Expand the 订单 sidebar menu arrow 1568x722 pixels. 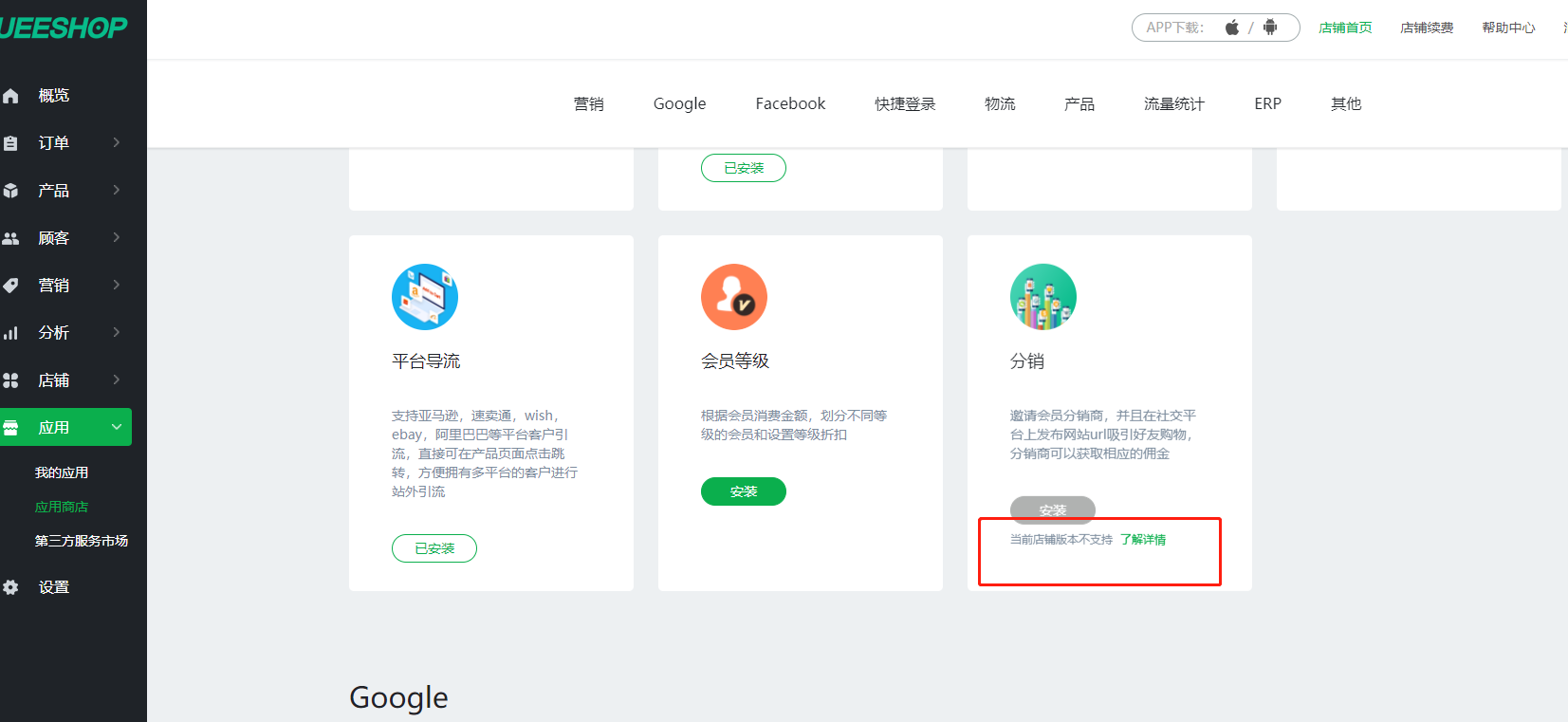117,142
